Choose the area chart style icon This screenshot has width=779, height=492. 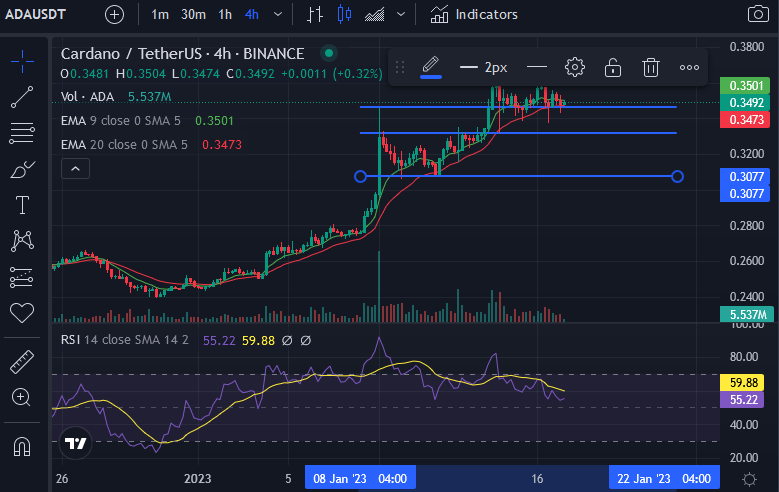tap(375, 14)
